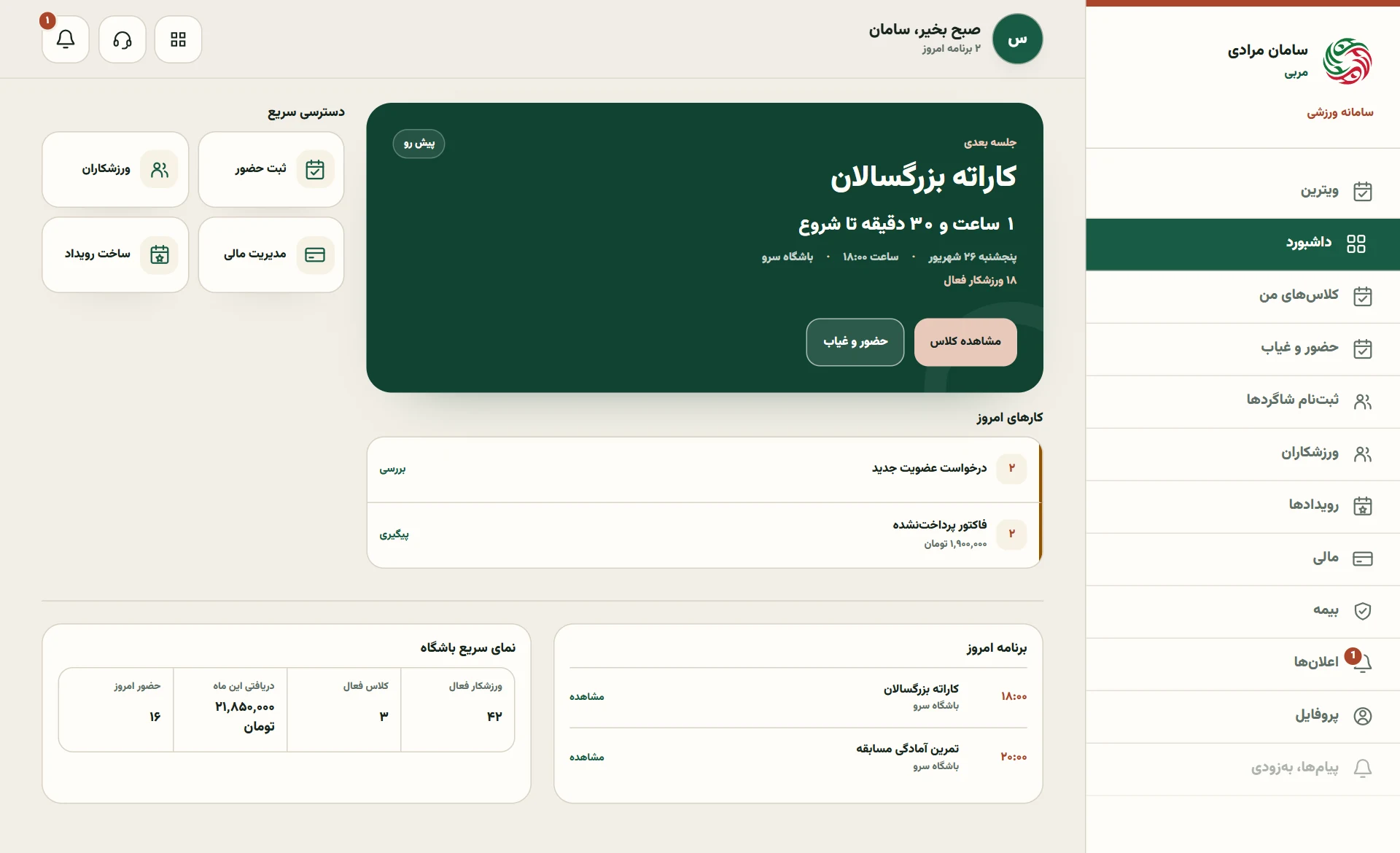Click the bell icon beside اعلان‌ها
The height and width of the screenshot is (853, 1400).
point(1362,663)
